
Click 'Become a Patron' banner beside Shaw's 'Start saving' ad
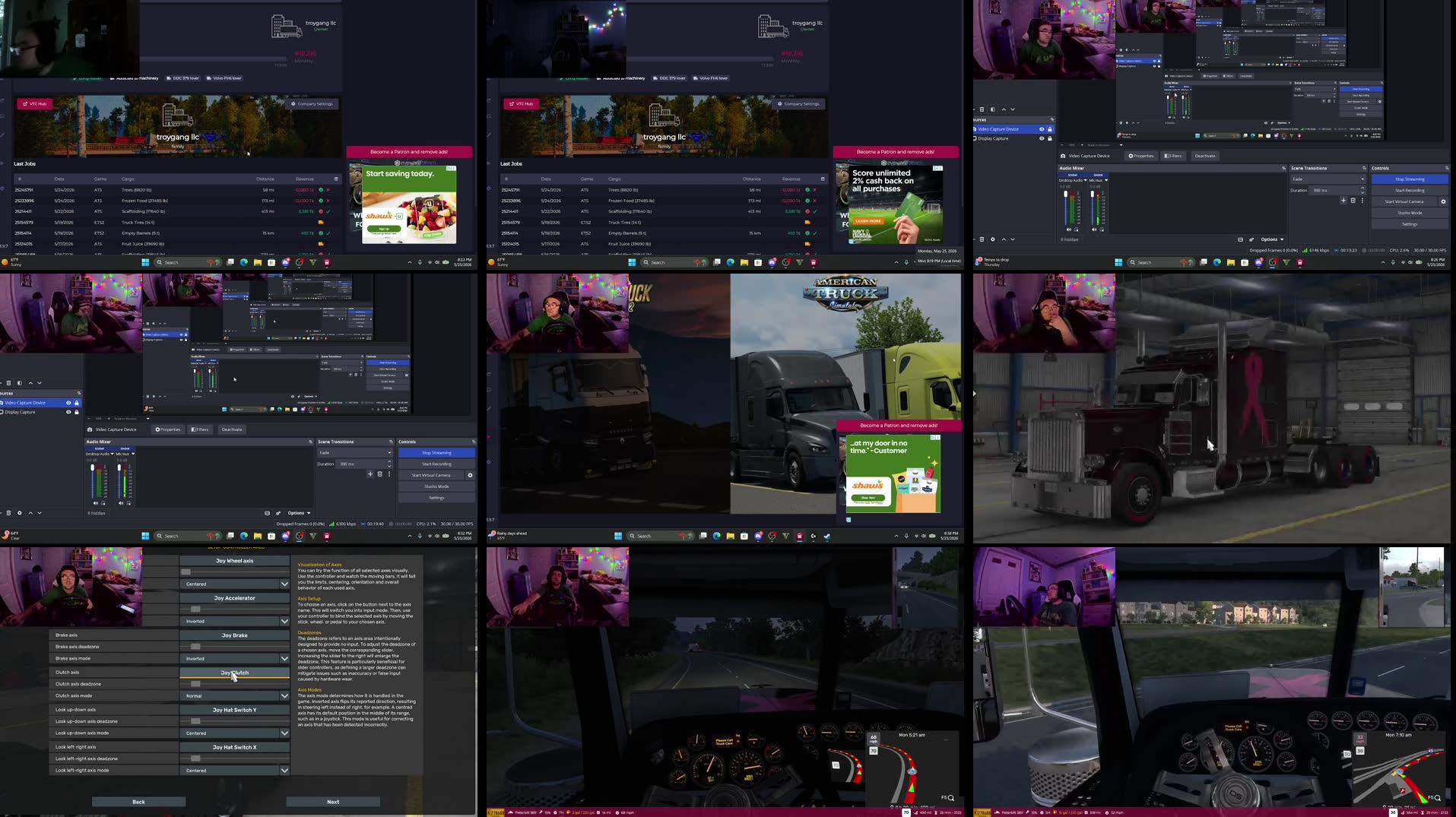[x=409, y=152]
